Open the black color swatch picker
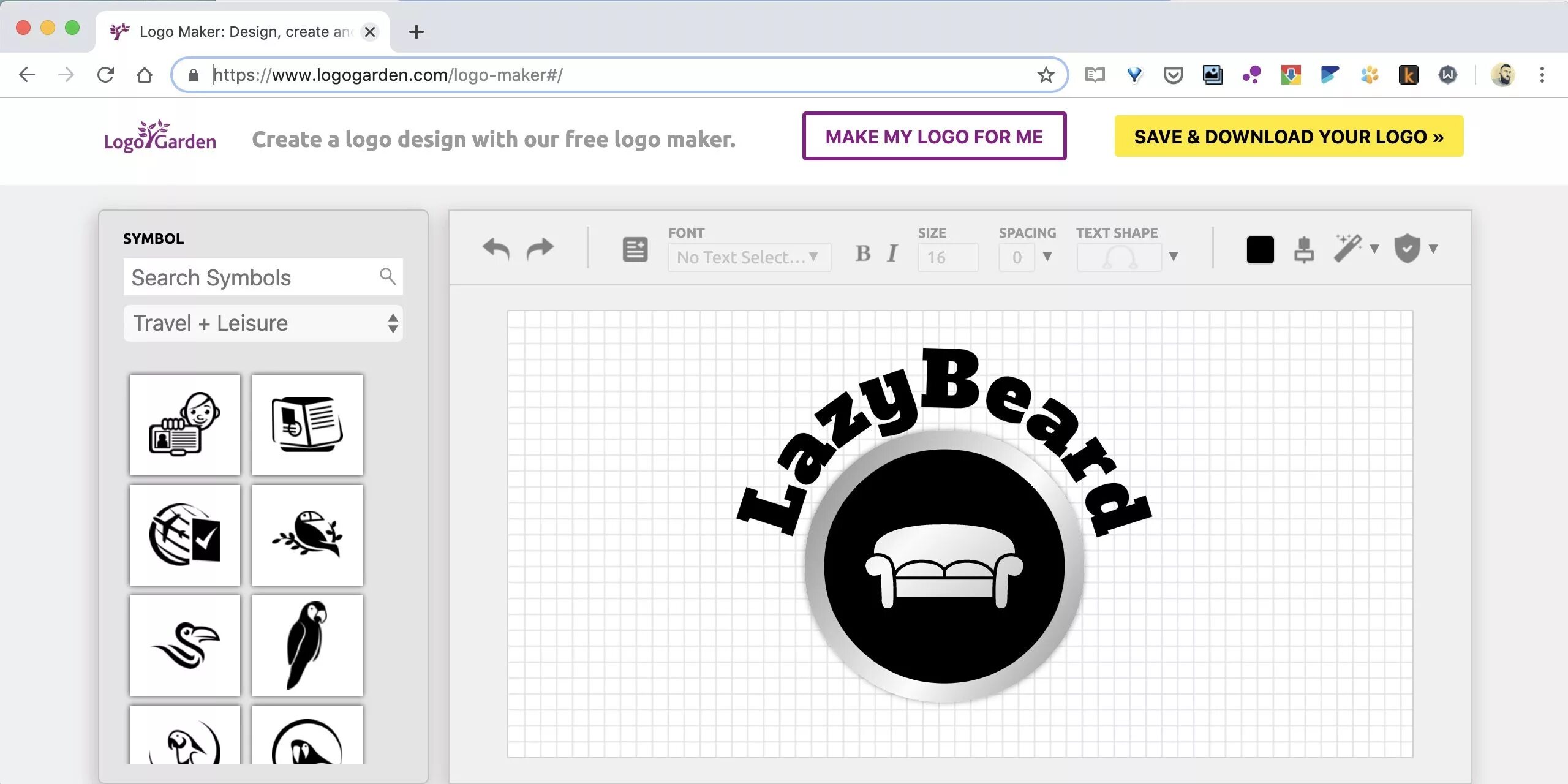This screenshot has width=1568, height=784. tap(1261, 250)
